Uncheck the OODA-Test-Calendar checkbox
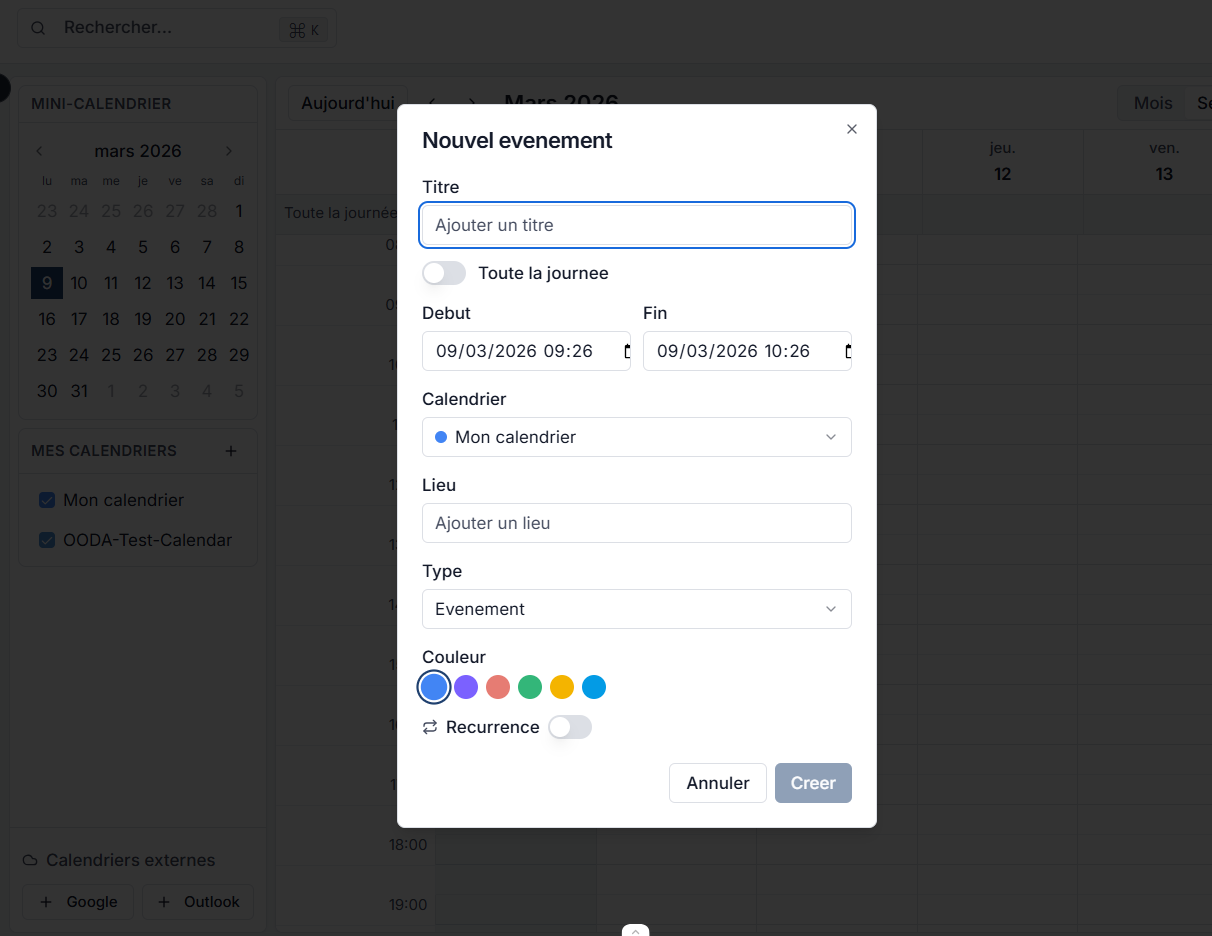This screenshot has width=1212, height=936. (x=46, y=539)
